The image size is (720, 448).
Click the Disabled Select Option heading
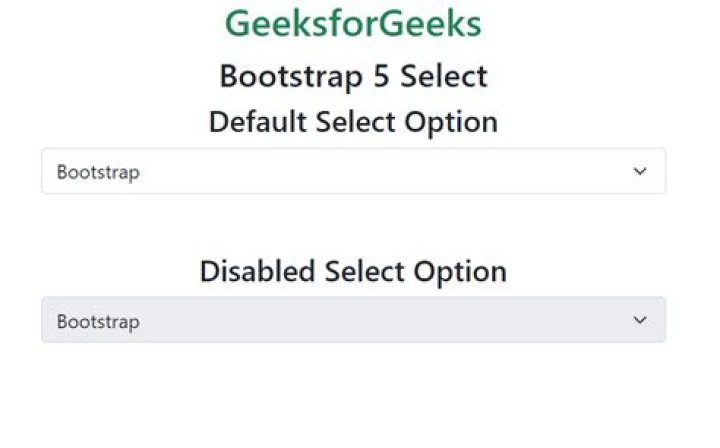click(353, 271)
